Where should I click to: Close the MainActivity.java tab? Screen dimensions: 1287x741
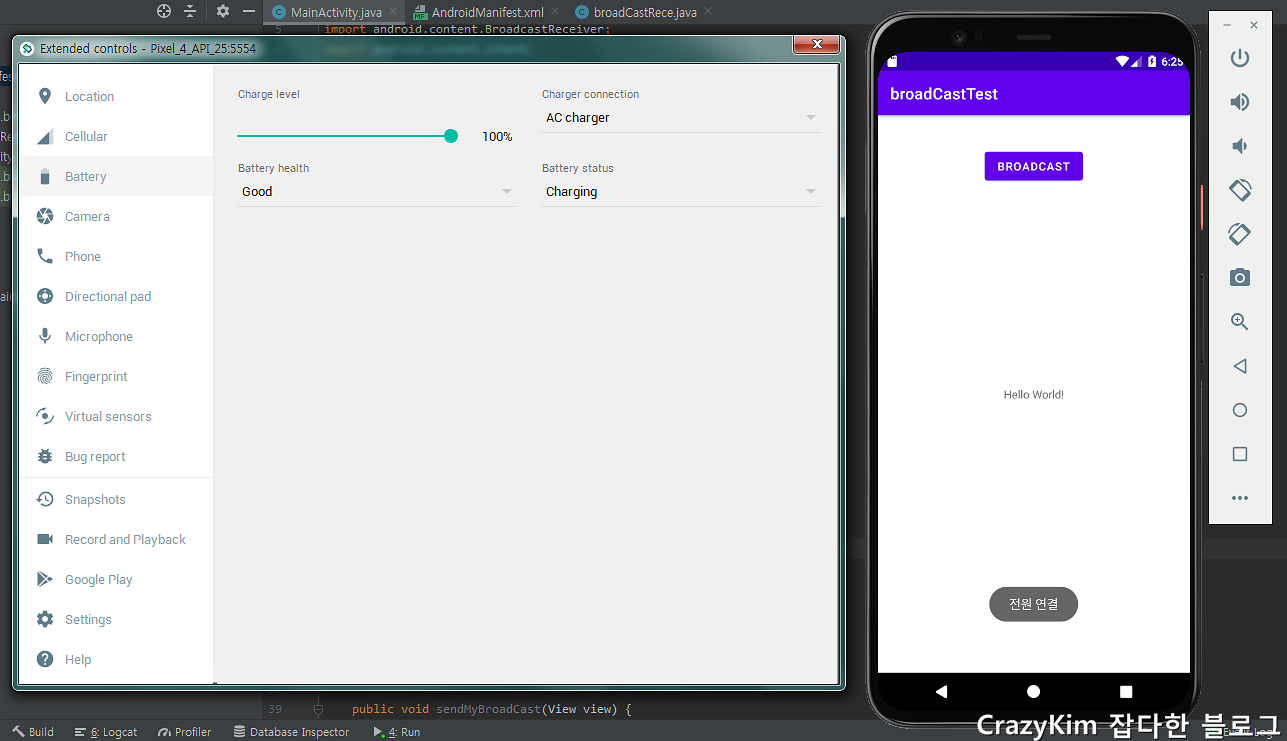(x=393, y=12)
